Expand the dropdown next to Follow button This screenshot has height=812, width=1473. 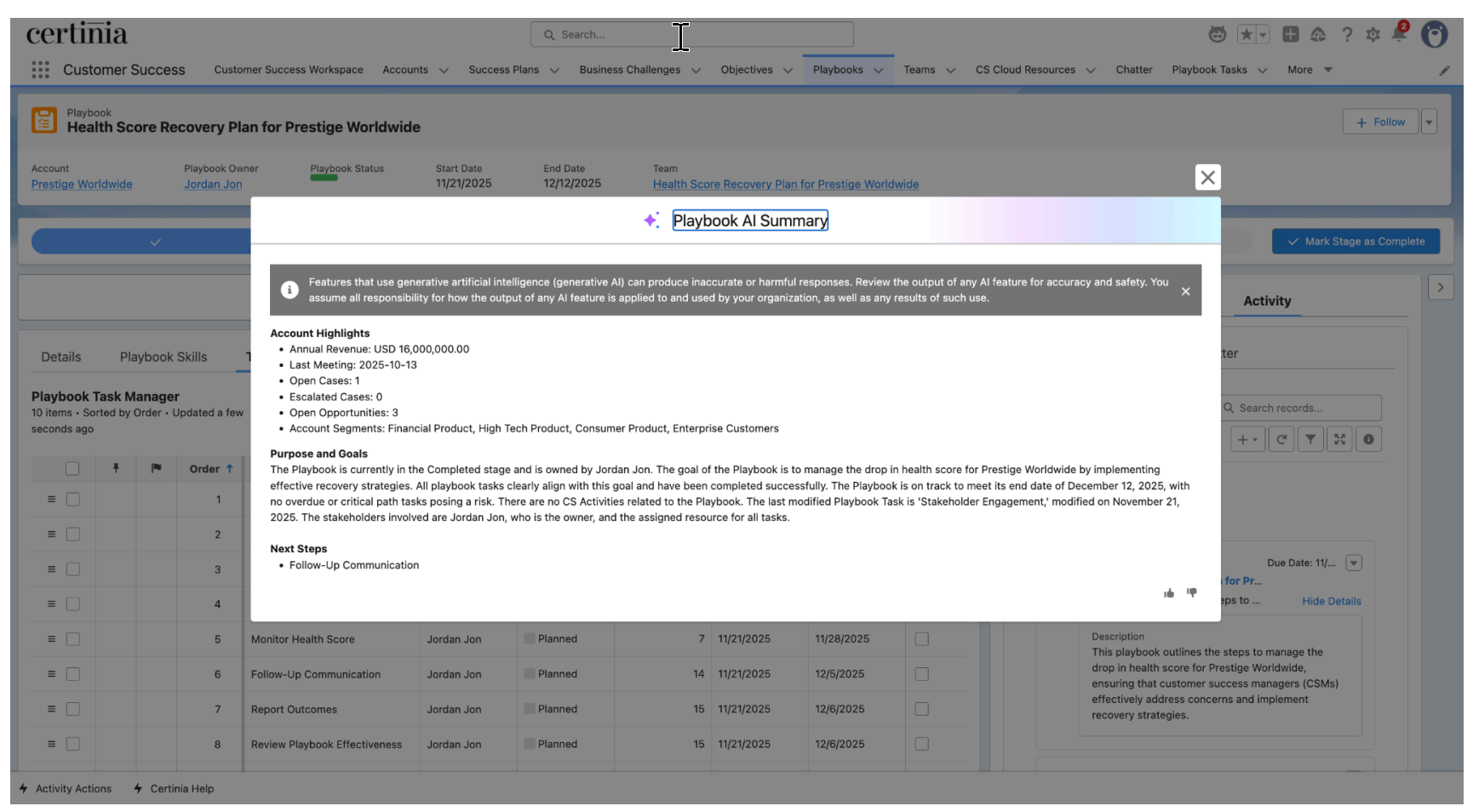tap(1429, 122)
